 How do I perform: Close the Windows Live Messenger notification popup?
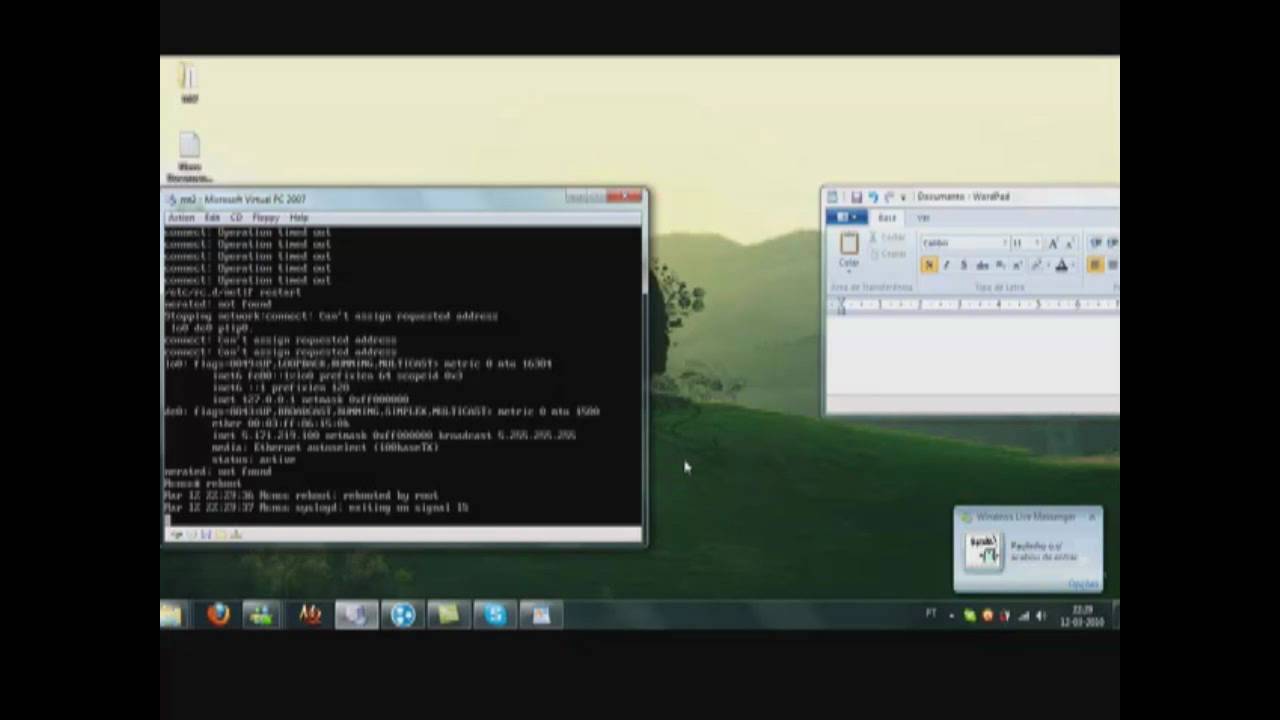pyautogui.click(x=1092, y=516)
